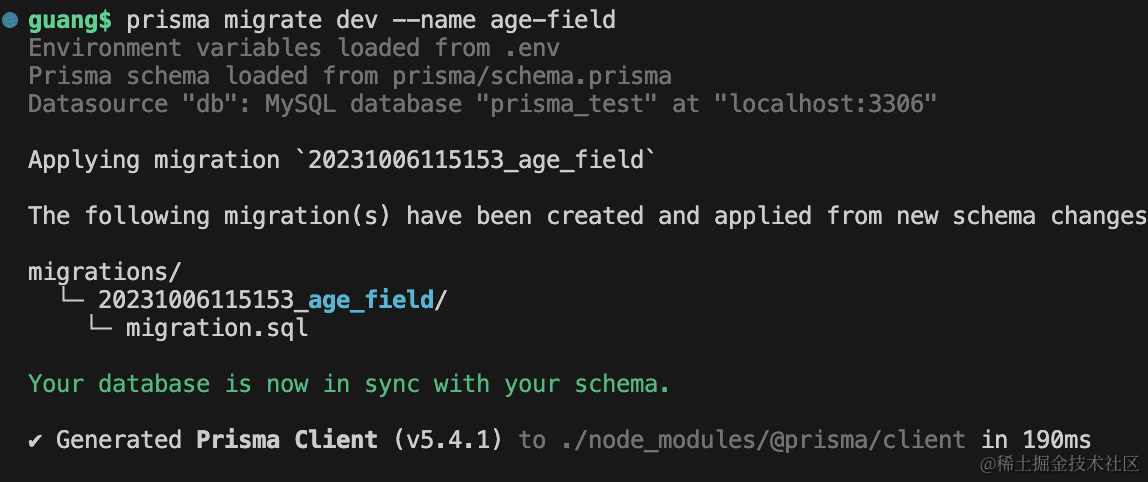The image size is (1148, 482).
Task: Click the blue dot command status indicator
Action: point(10,20)
